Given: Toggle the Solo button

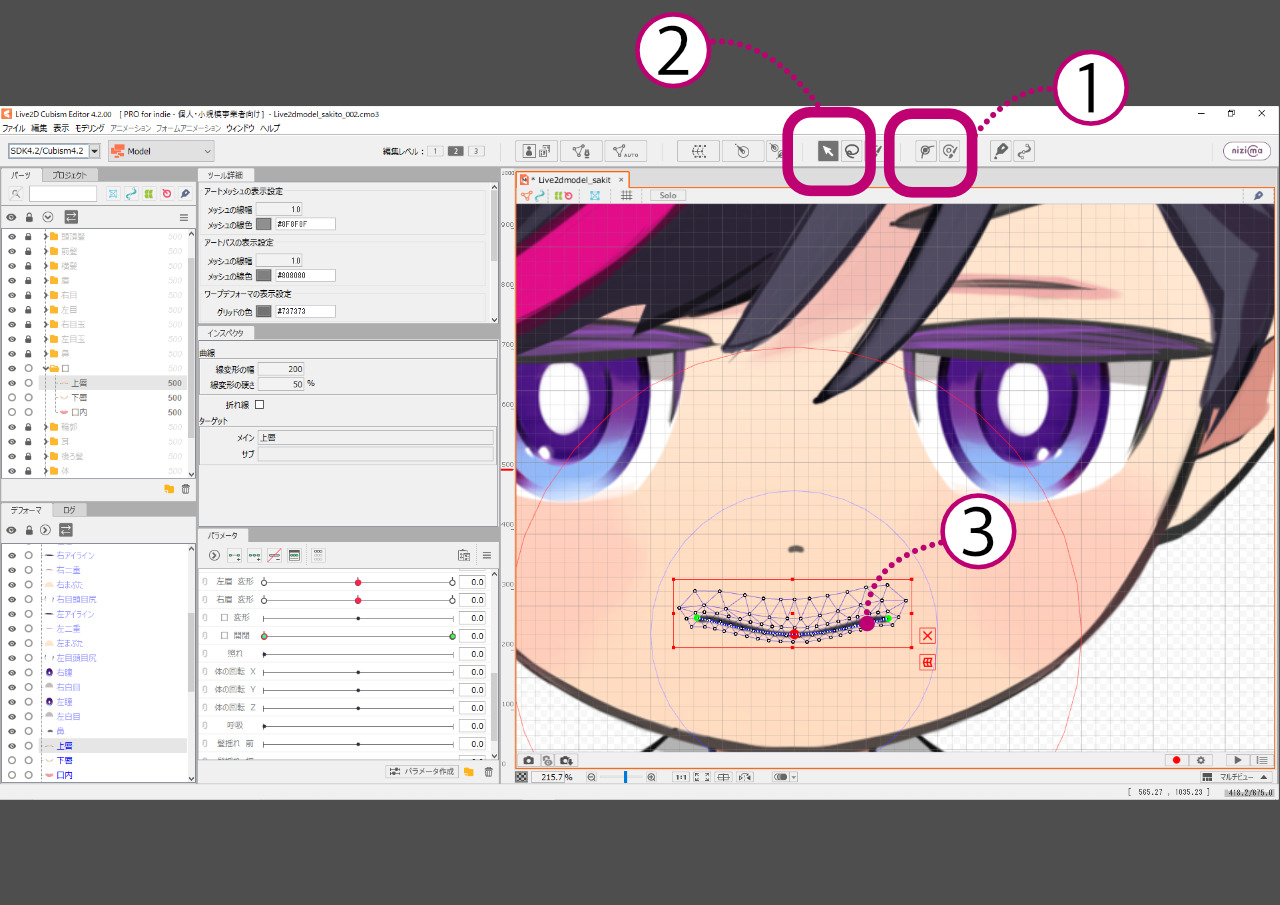Looking at the screenshot, I should (667, 195).
